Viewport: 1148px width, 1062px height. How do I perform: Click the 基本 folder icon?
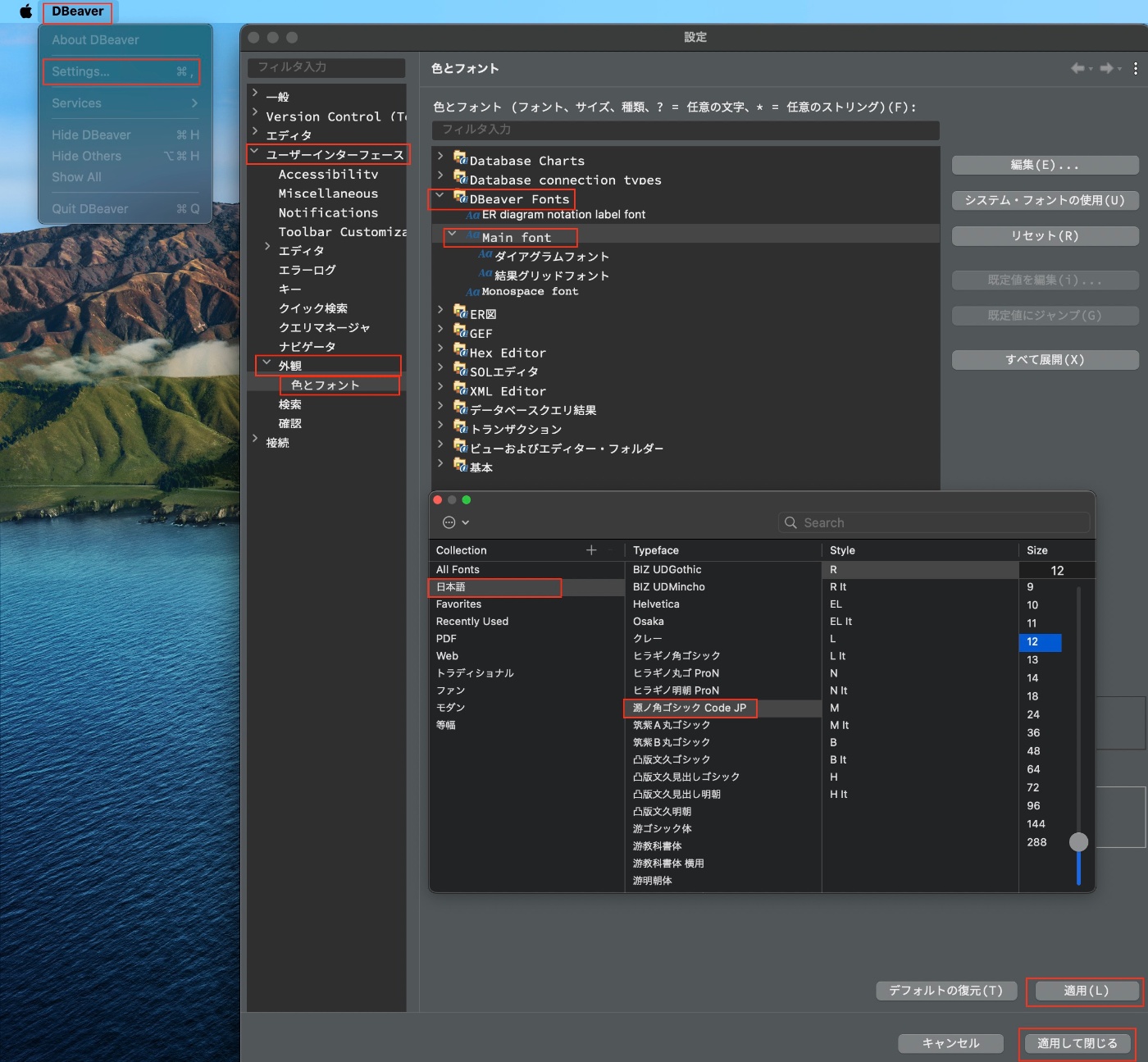click(460, 464)
